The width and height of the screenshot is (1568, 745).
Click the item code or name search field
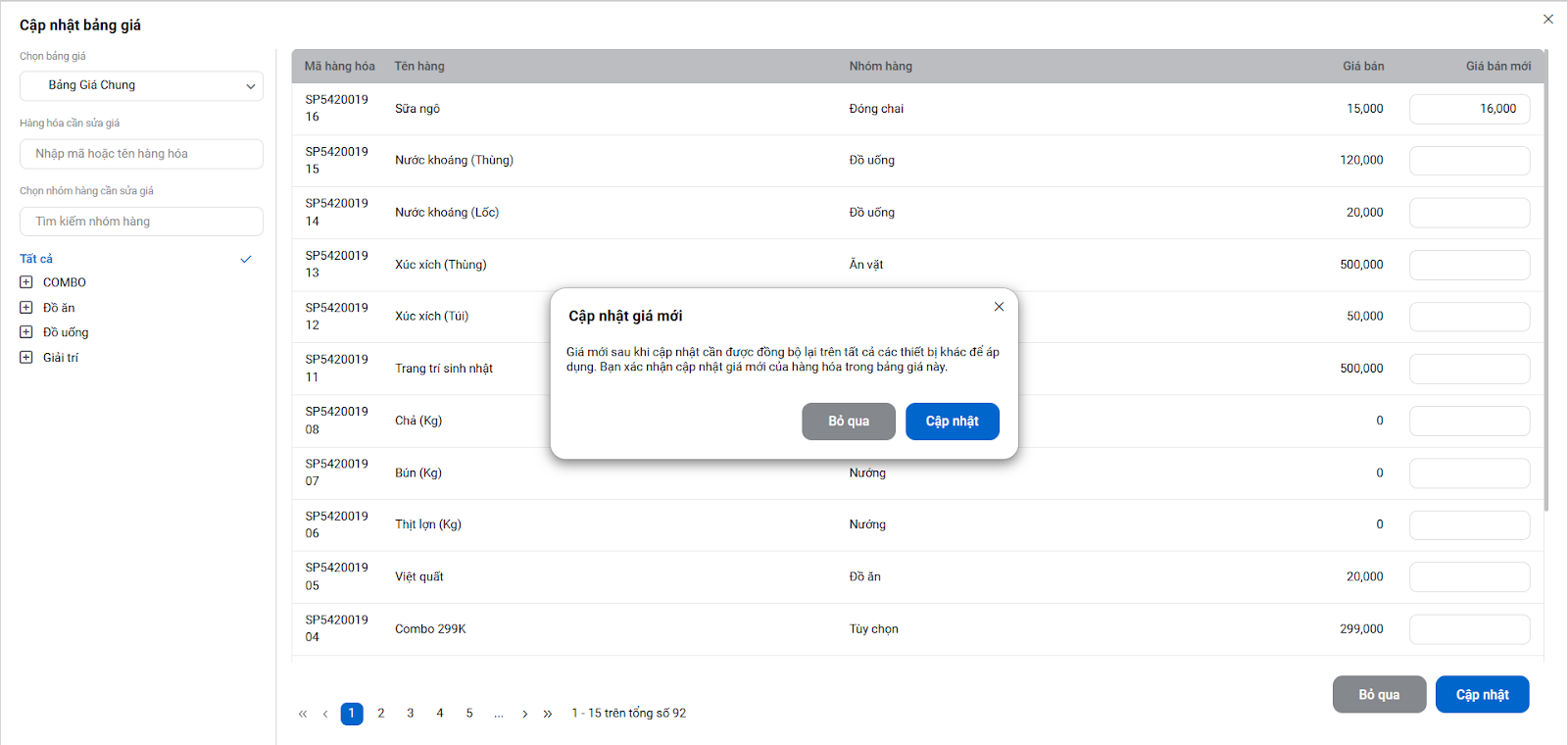coord(141,154)
